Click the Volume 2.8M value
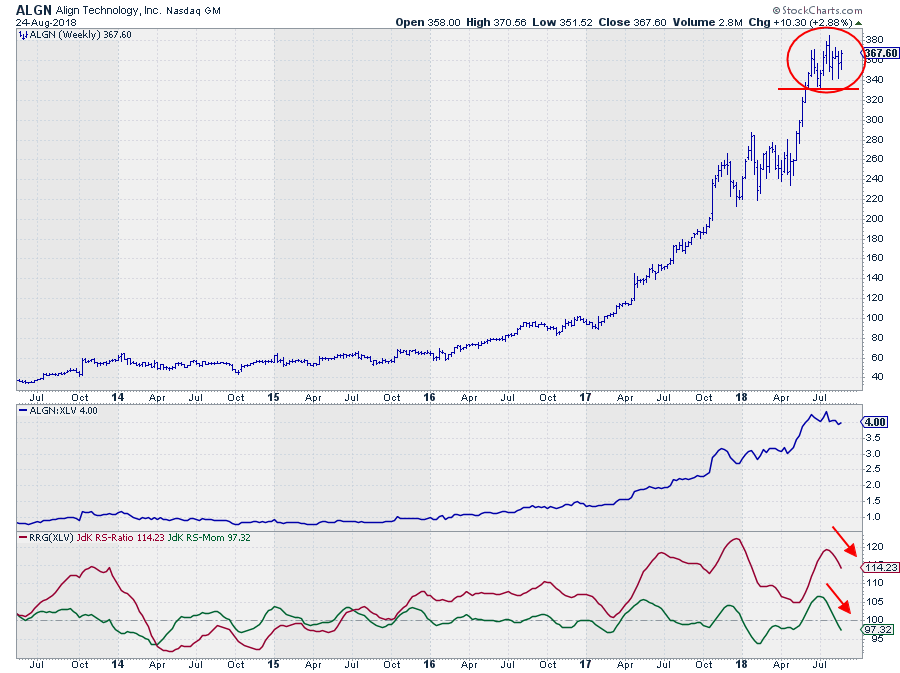The width and height of the screenshot is (900, 673). (707, 22)
